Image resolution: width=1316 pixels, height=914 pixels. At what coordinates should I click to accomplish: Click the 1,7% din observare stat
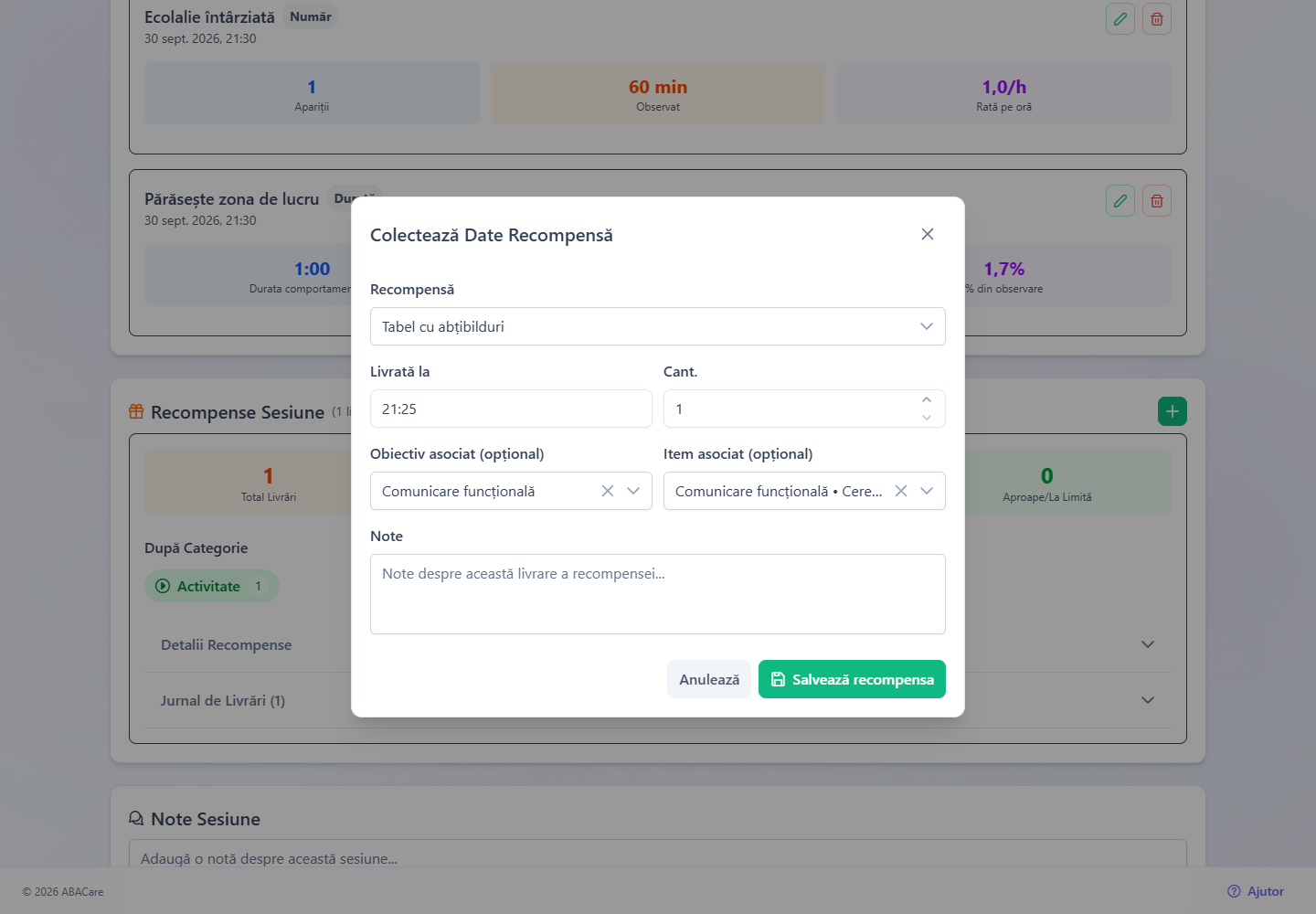(x=1067, y=275)
